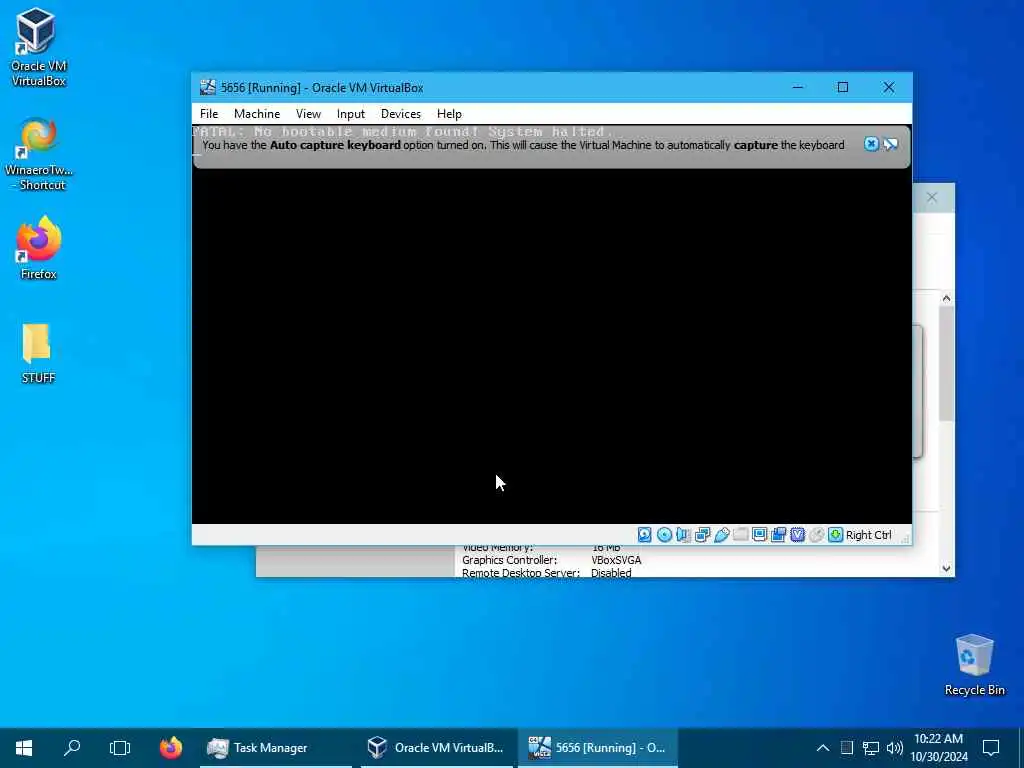Open the volume tray icon
This screenshot has height=768, width=1024.
tap(895, 748)
